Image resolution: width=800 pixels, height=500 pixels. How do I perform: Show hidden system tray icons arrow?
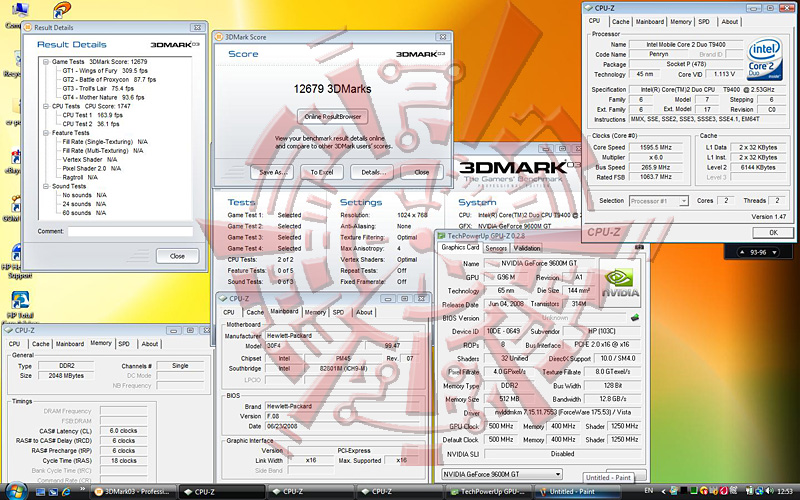coord(664,491)
